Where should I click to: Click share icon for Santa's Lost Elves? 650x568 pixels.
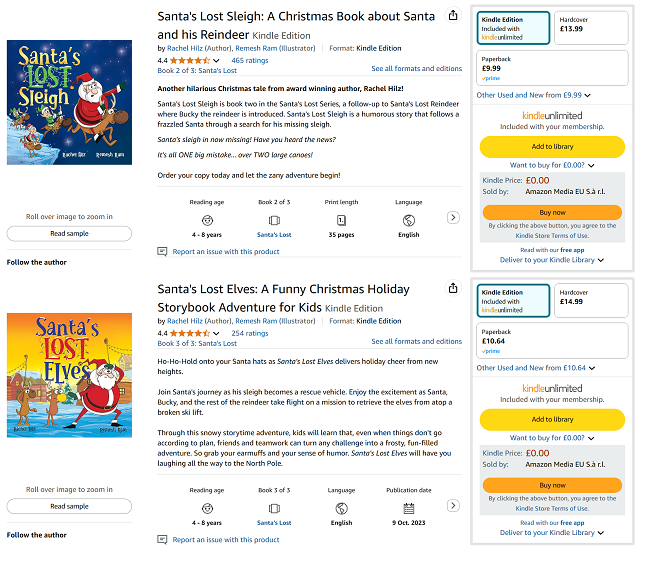click(x=454, y=289)
